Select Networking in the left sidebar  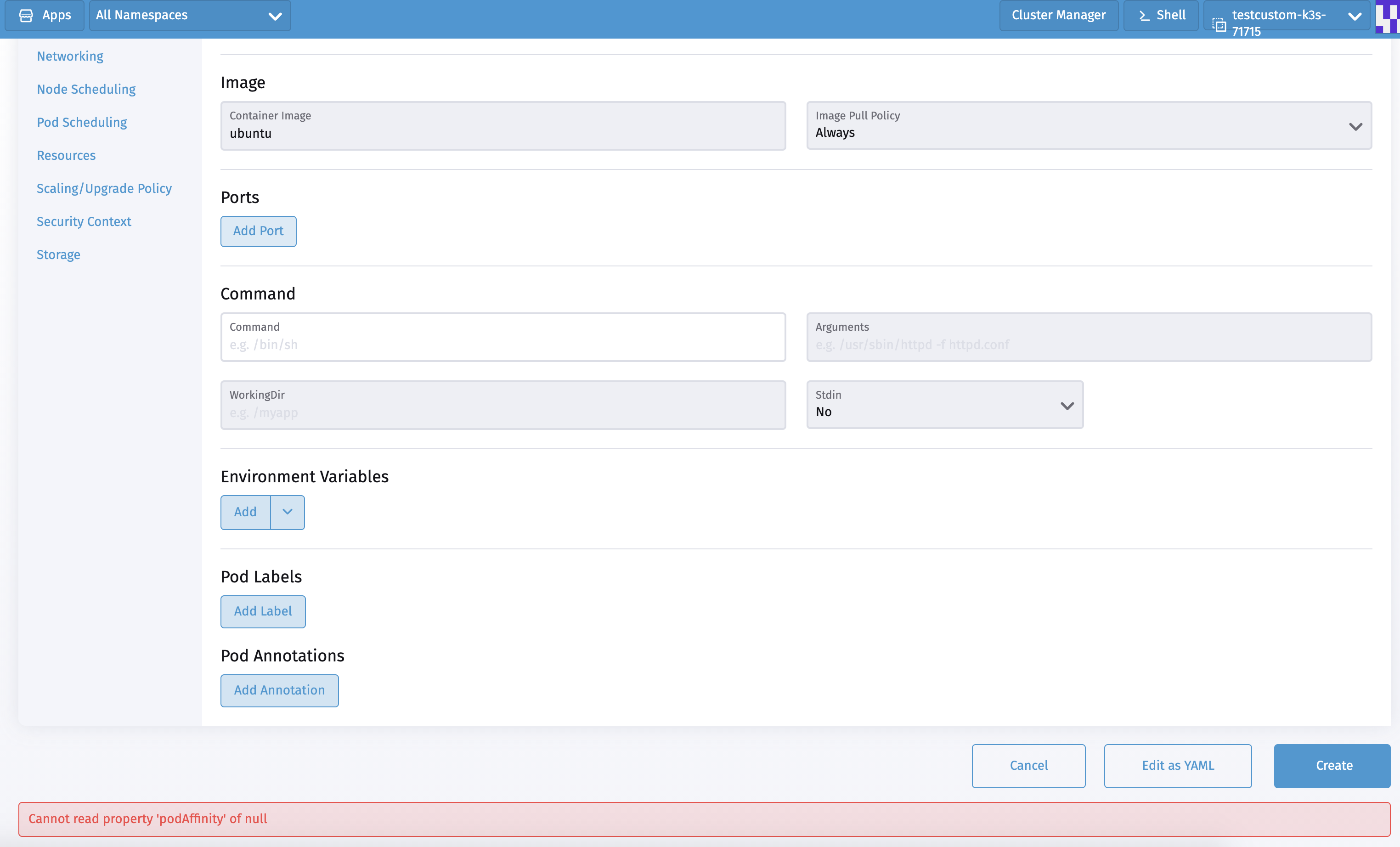point(70,56)
